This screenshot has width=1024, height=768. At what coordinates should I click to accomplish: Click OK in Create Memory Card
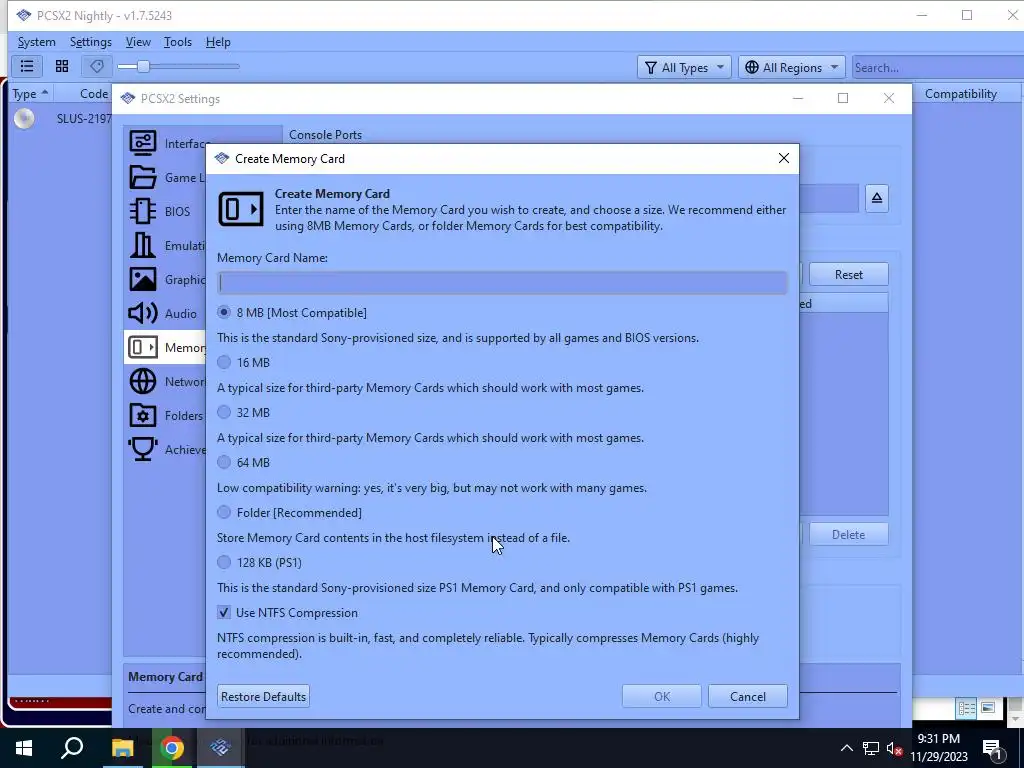[662, 696]
